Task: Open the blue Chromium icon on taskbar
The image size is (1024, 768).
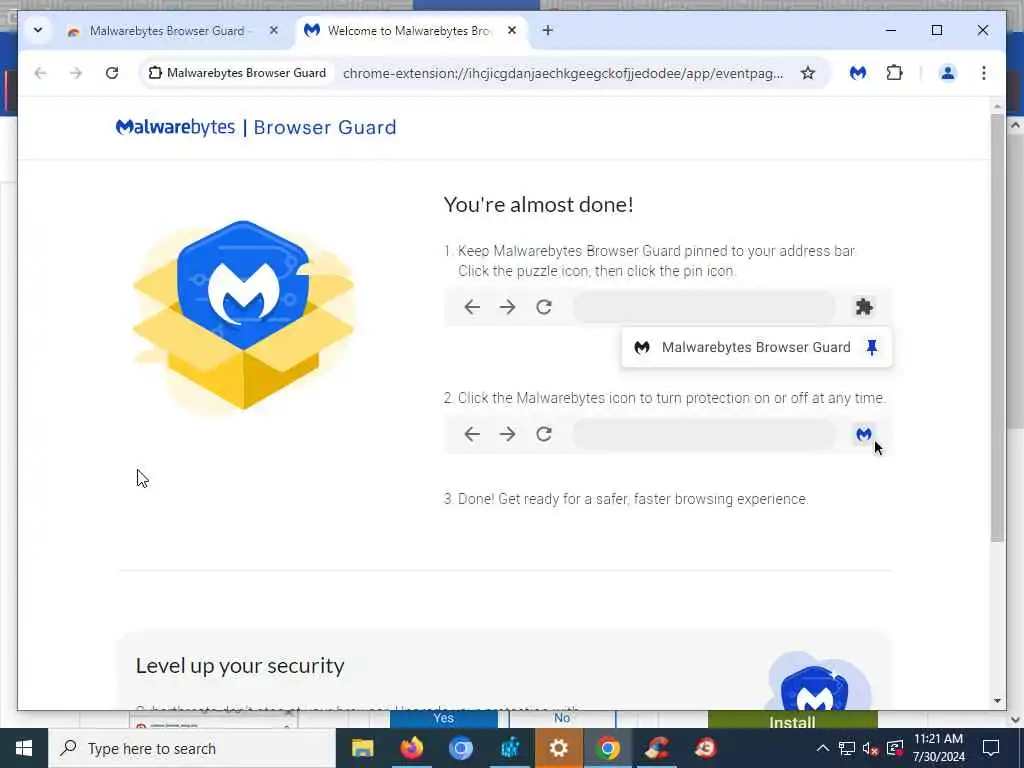Action: pyautogui.click(x=460, y=748)
